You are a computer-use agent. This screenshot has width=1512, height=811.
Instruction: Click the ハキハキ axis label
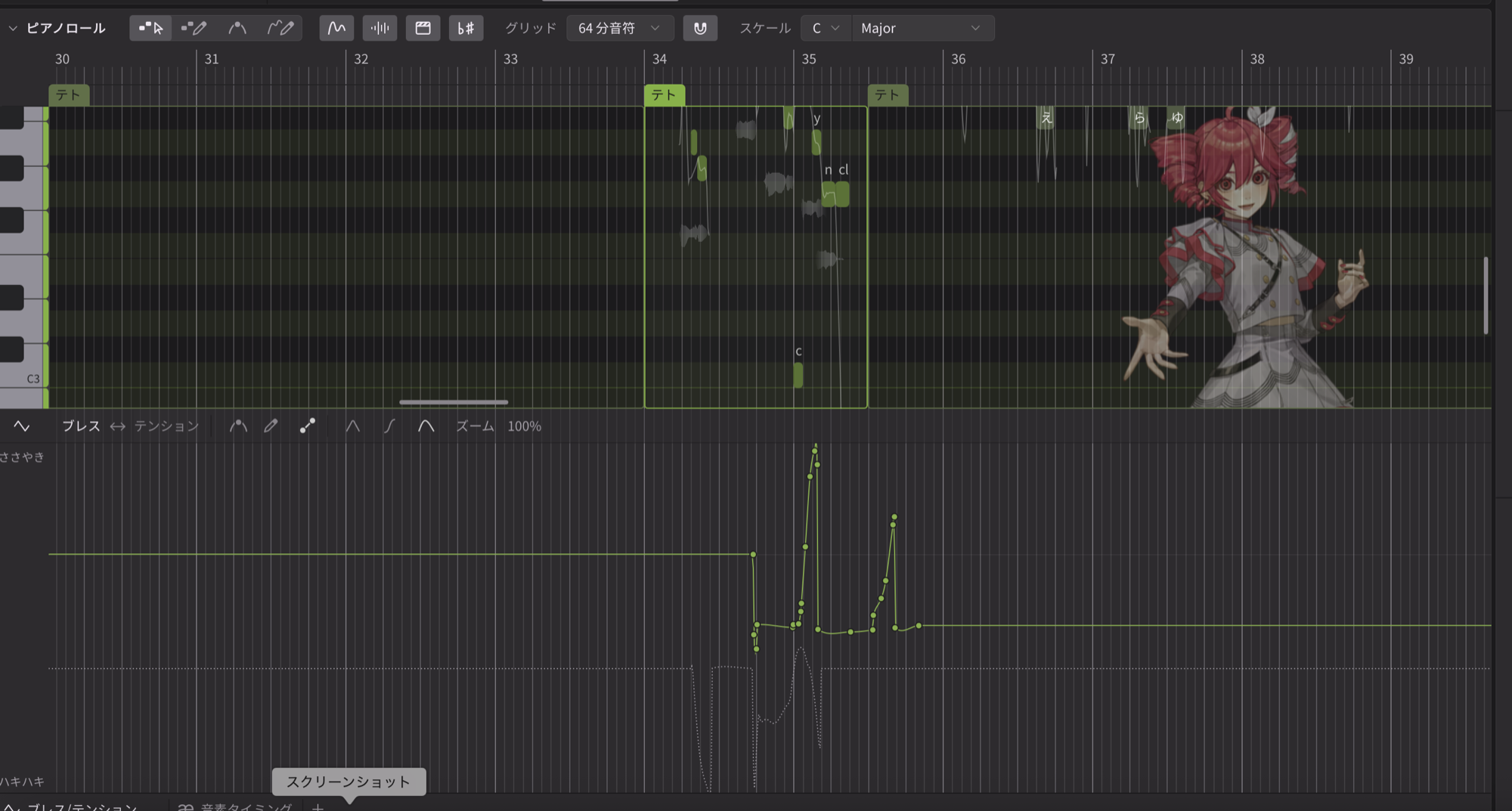point(22,782)
